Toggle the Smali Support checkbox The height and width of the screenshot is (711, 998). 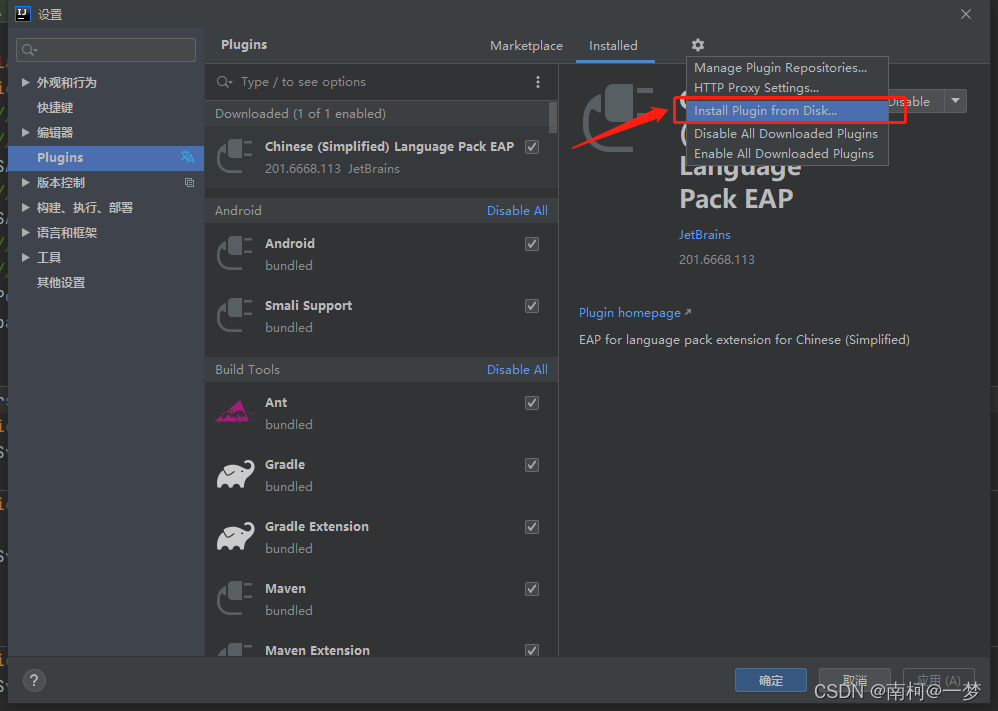point(532,306)
